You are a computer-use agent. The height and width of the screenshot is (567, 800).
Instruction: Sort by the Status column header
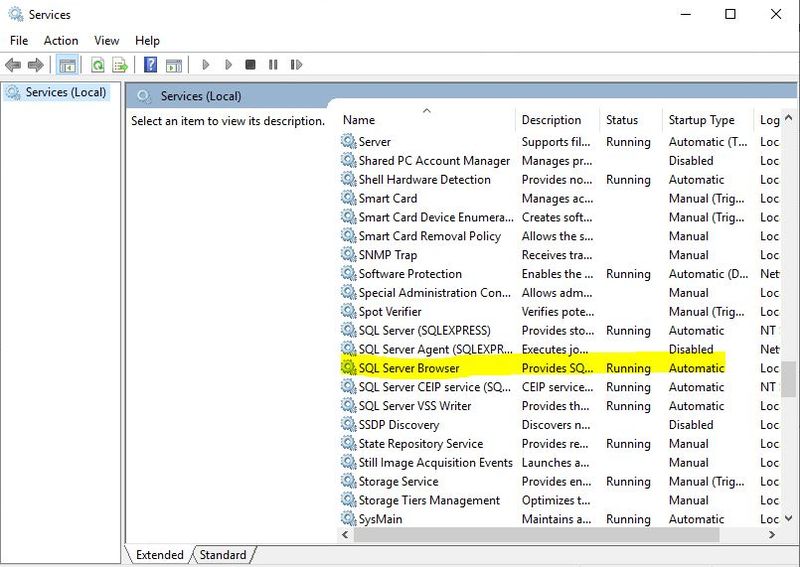coord(631,120)
